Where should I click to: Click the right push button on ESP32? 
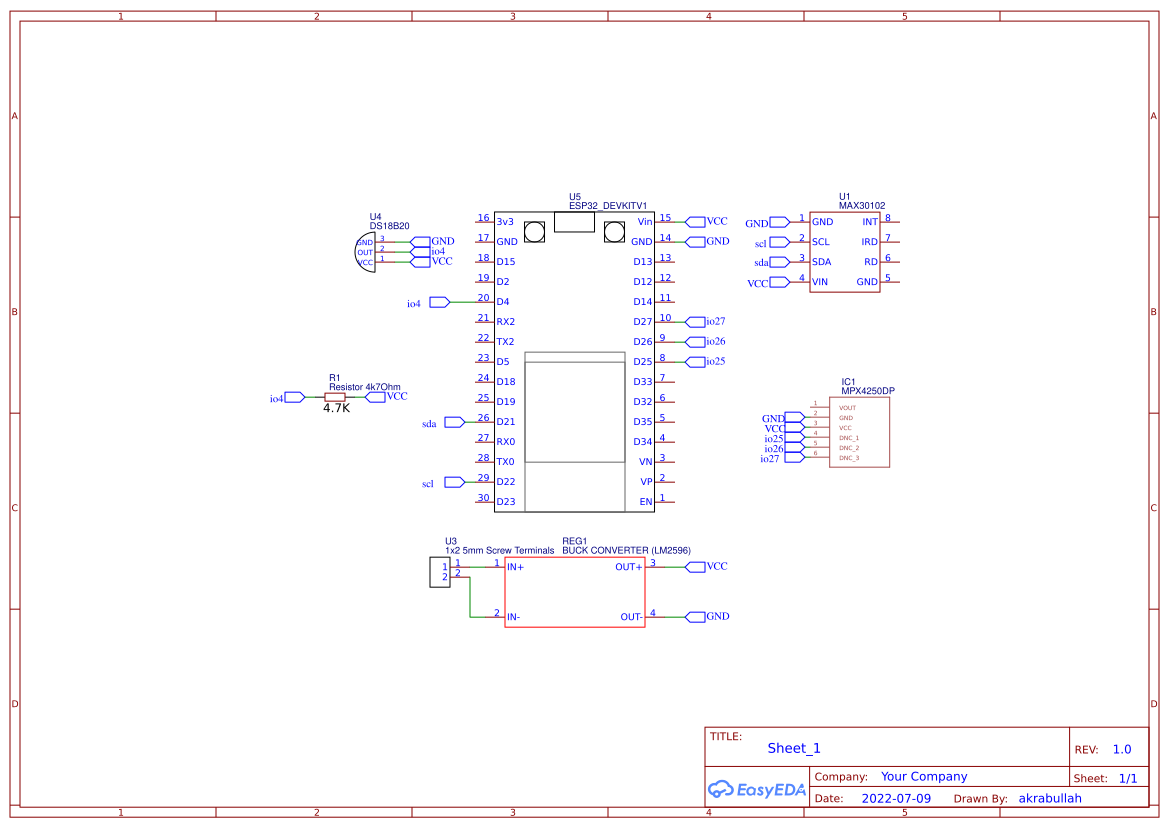(614, 233)
